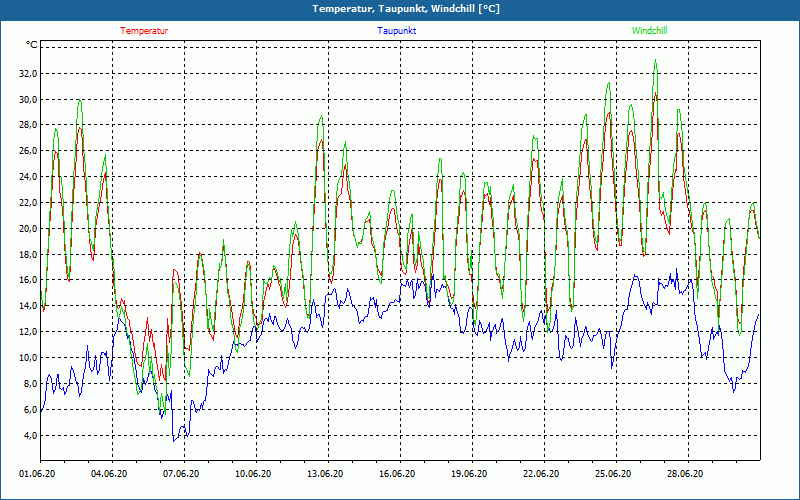Click the 10.06.20 date label

click(253, 474)
